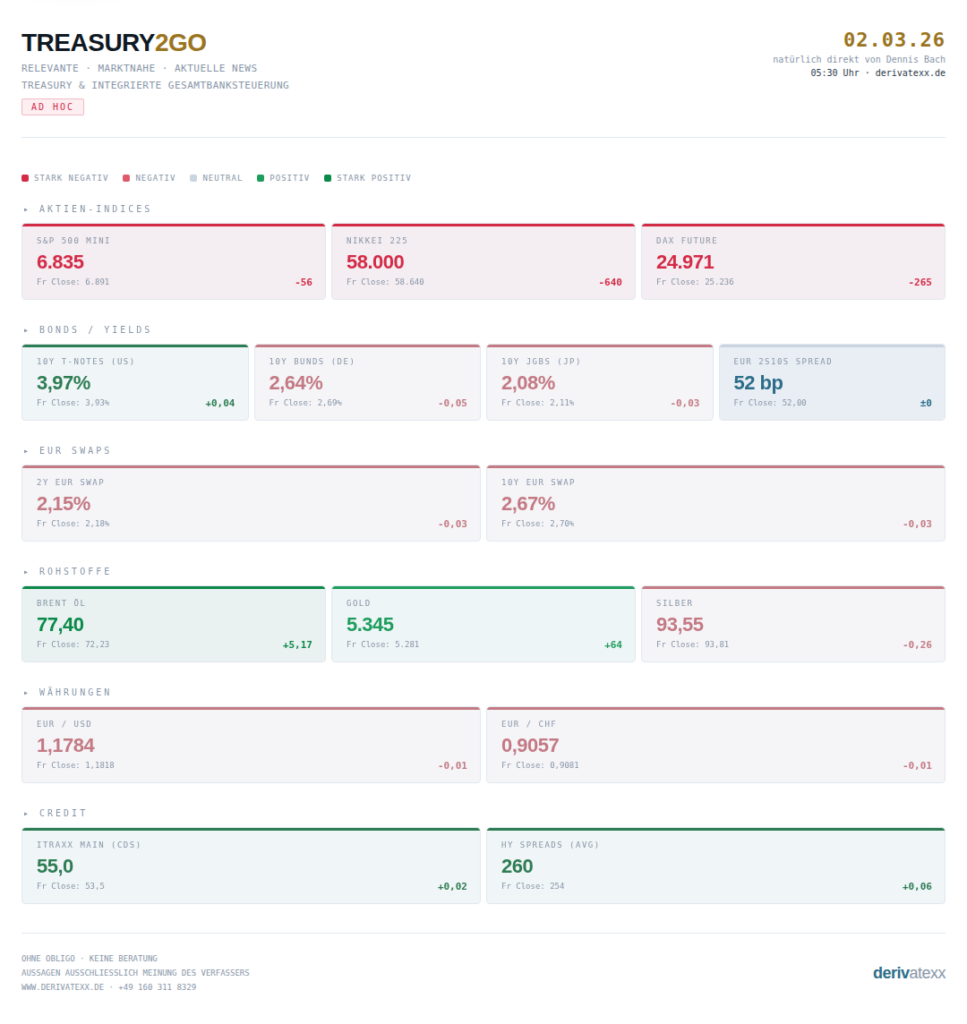967x1024 pixels.
Task: Click the Stark Negativ red legend swatch
Action: pos(25,178)
